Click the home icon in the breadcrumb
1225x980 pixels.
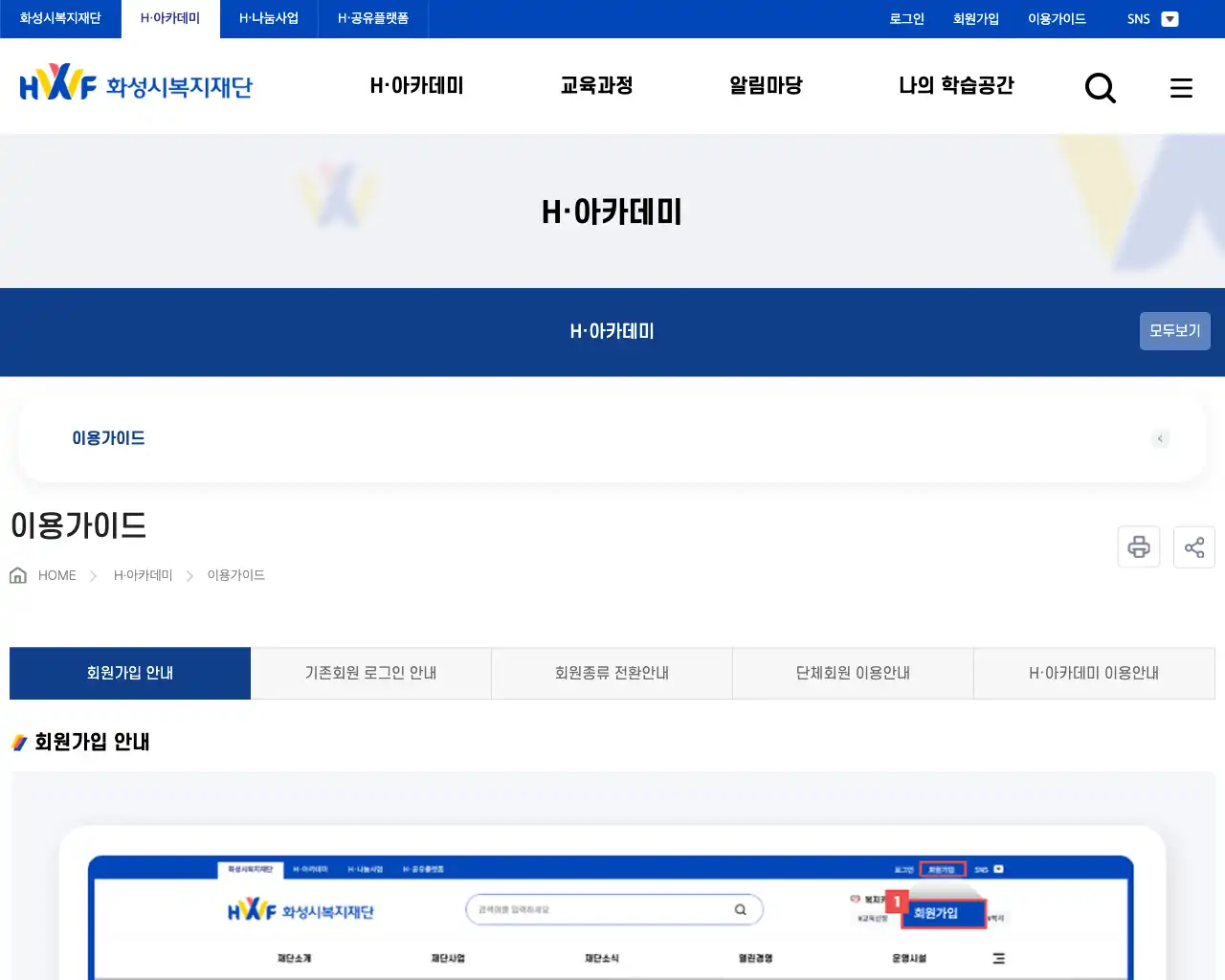pos(17,574)
